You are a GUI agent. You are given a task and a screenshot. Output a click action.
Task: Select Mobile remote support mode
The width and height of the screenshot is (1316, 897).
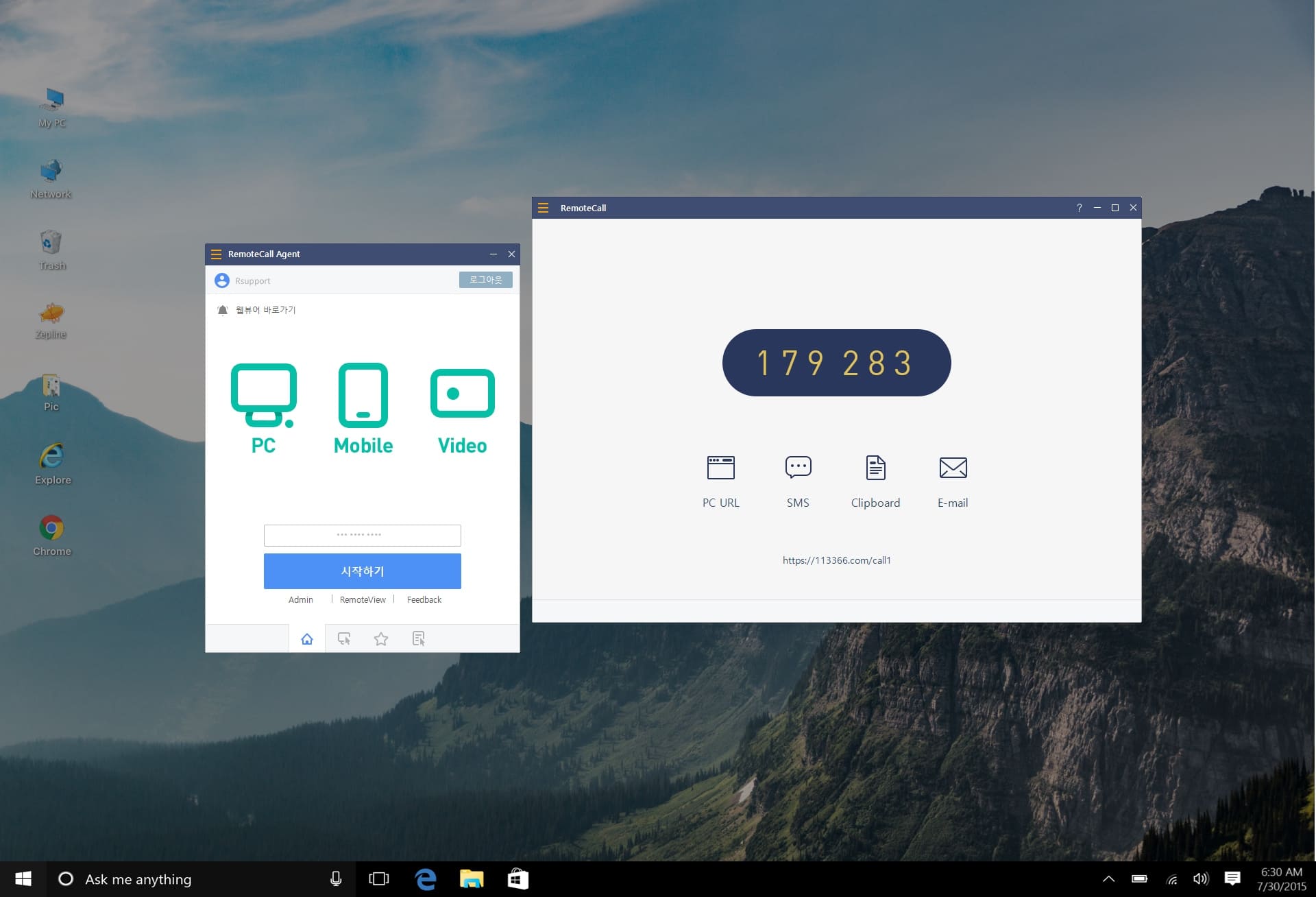pyautogui.click(x=363, y=409)
